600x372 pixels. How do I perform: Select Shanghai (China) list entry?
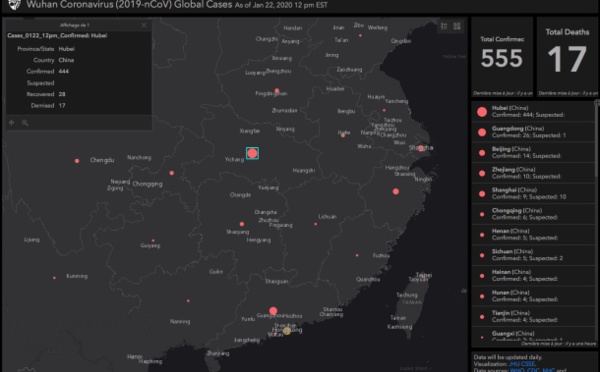click(533, 193)
